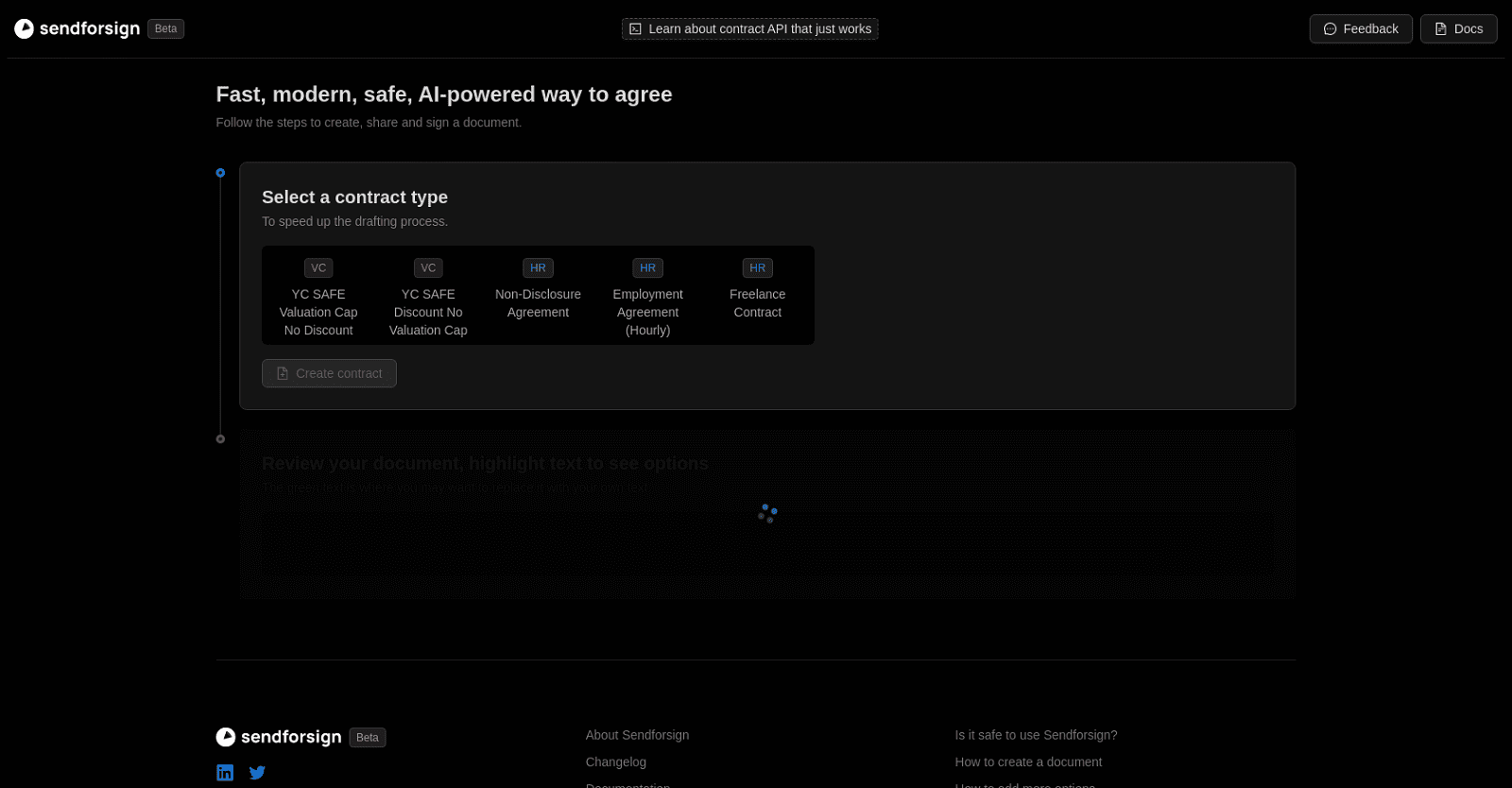
Task: Click the Create contract button
Action: click(x=329, y=373)
